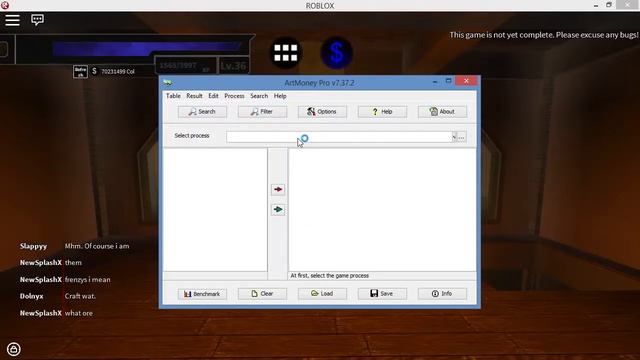Click NewSplashX 'what ore' chat message
This screenshot has height=360, width=640.
[x=79, y=313]
